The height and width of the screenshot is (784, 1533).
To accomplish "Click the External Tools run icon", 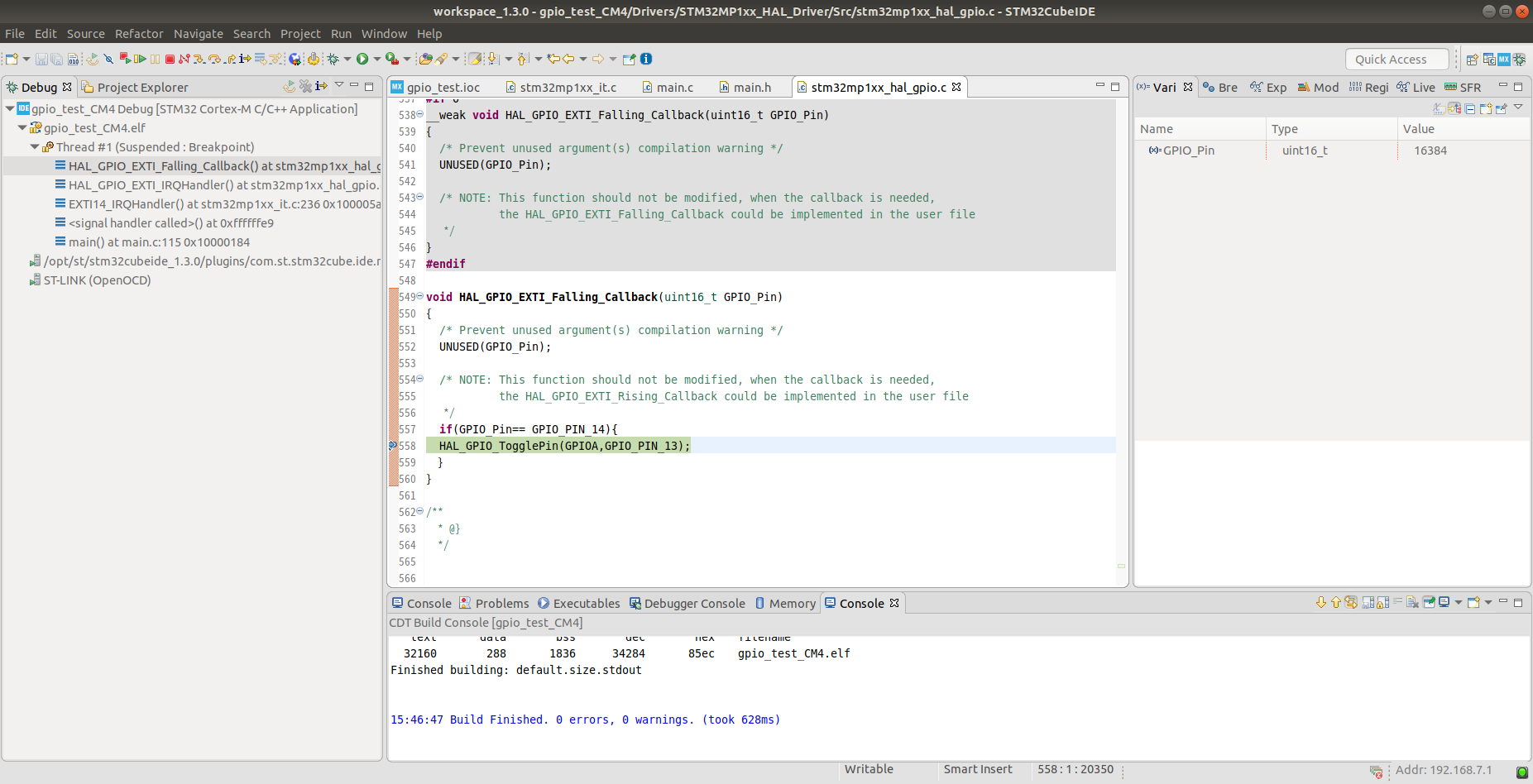I will point(392,59).
